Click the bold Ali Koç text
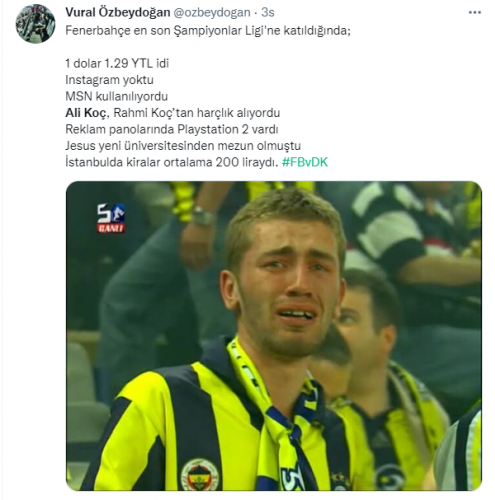This screenshot has width=495, height=500. coord(86,113)
